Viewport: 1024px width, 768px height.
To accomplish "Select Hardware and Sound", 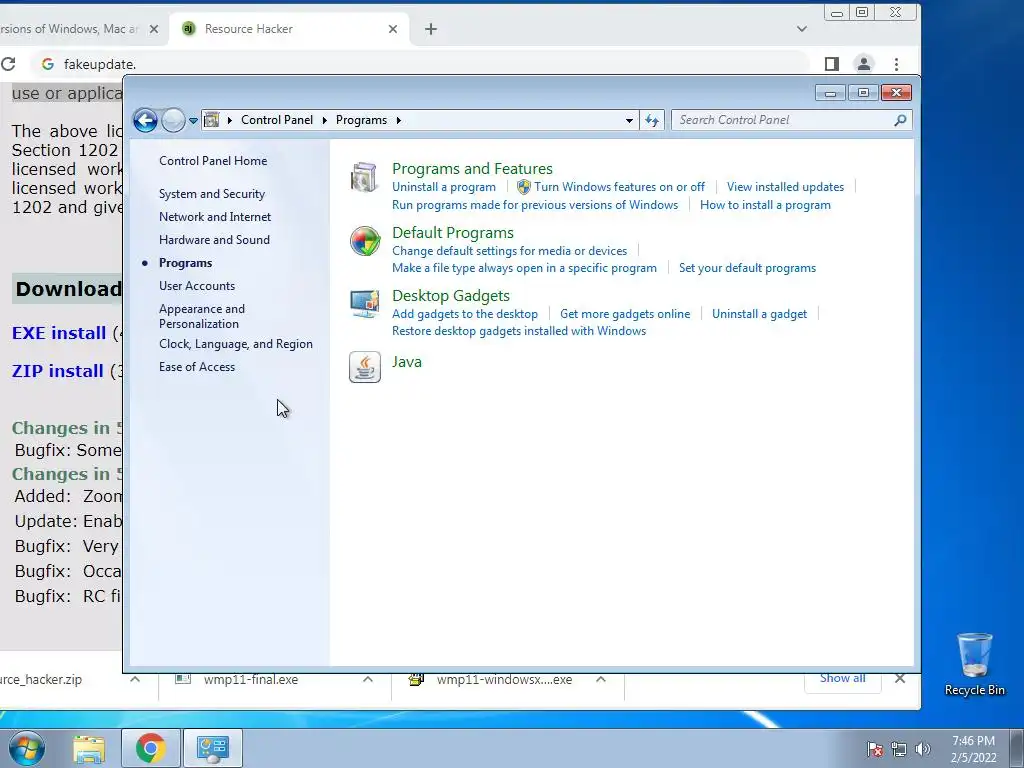I will (x=214, y=240).
